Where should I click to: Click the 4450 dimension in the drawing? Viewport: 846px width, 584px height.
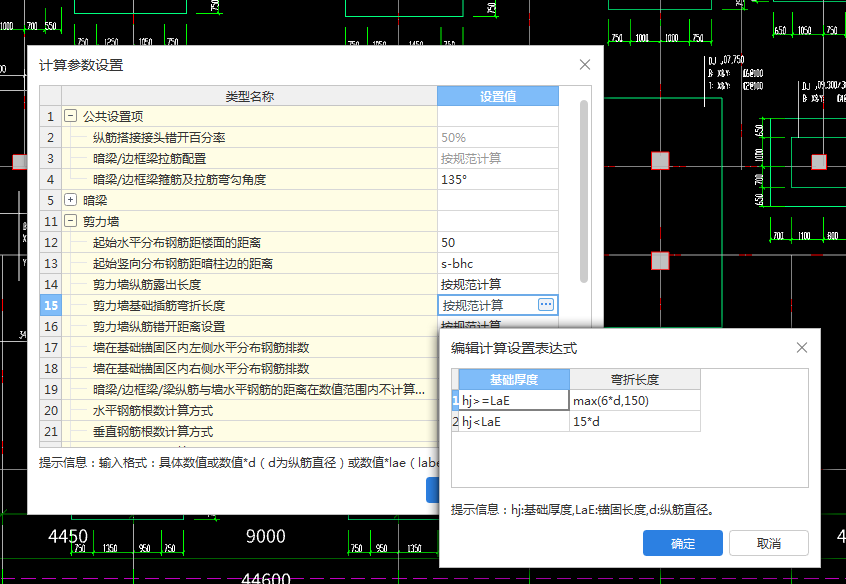(x=68, y=536)
